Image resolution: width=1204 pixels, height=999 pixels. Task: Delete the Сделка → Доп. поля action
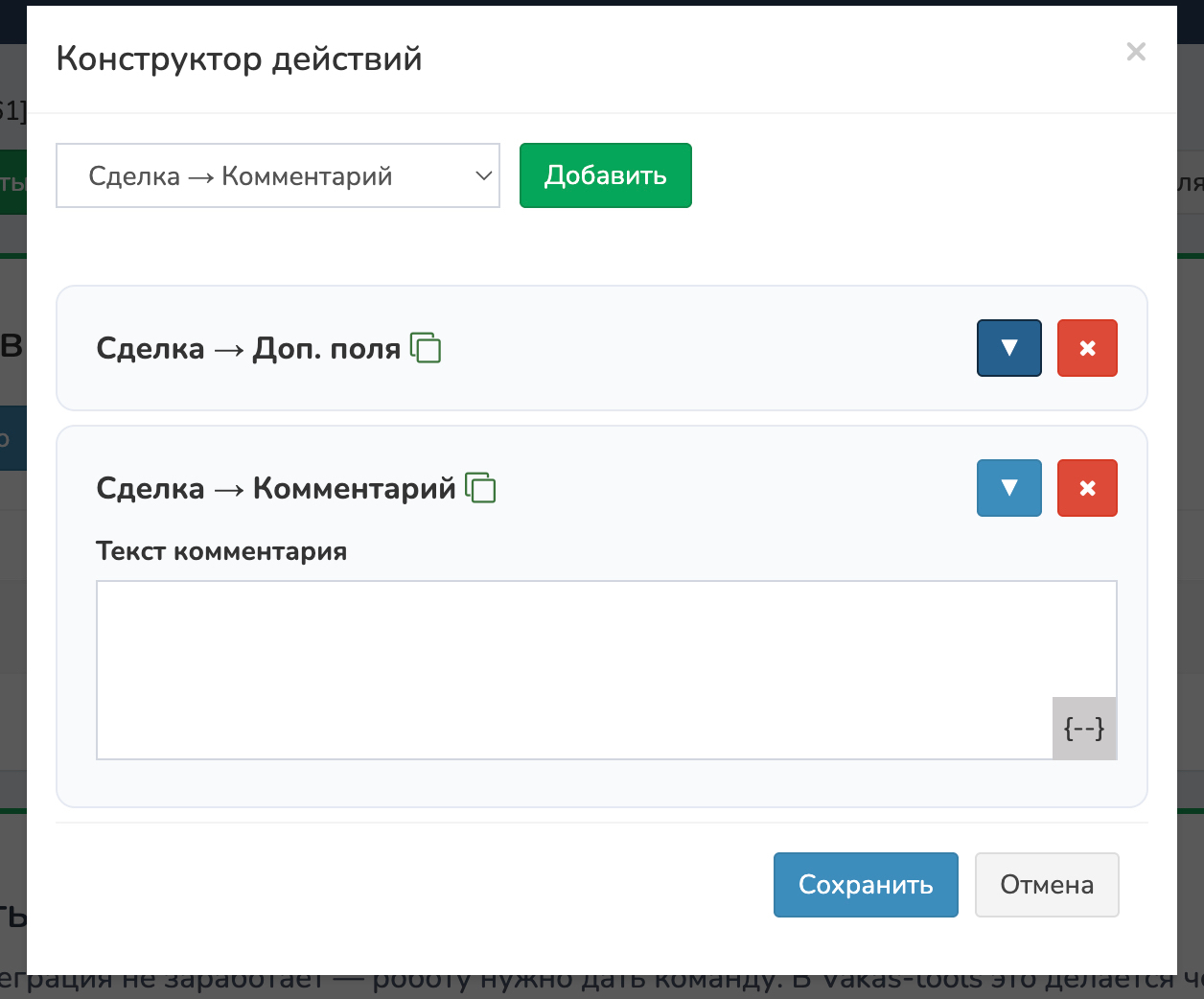pos(1087,348)
